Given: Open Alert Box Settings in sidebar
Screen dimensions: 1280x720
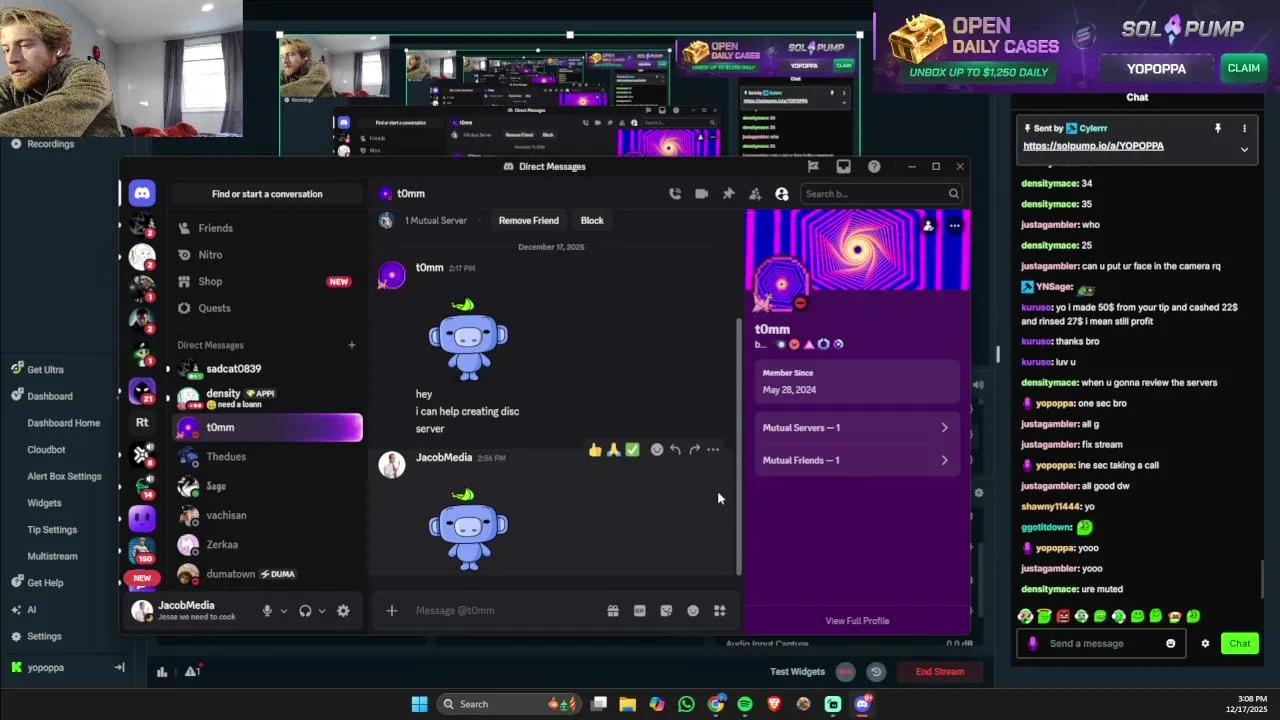Looking at the screenshot, I should point(64,477).
